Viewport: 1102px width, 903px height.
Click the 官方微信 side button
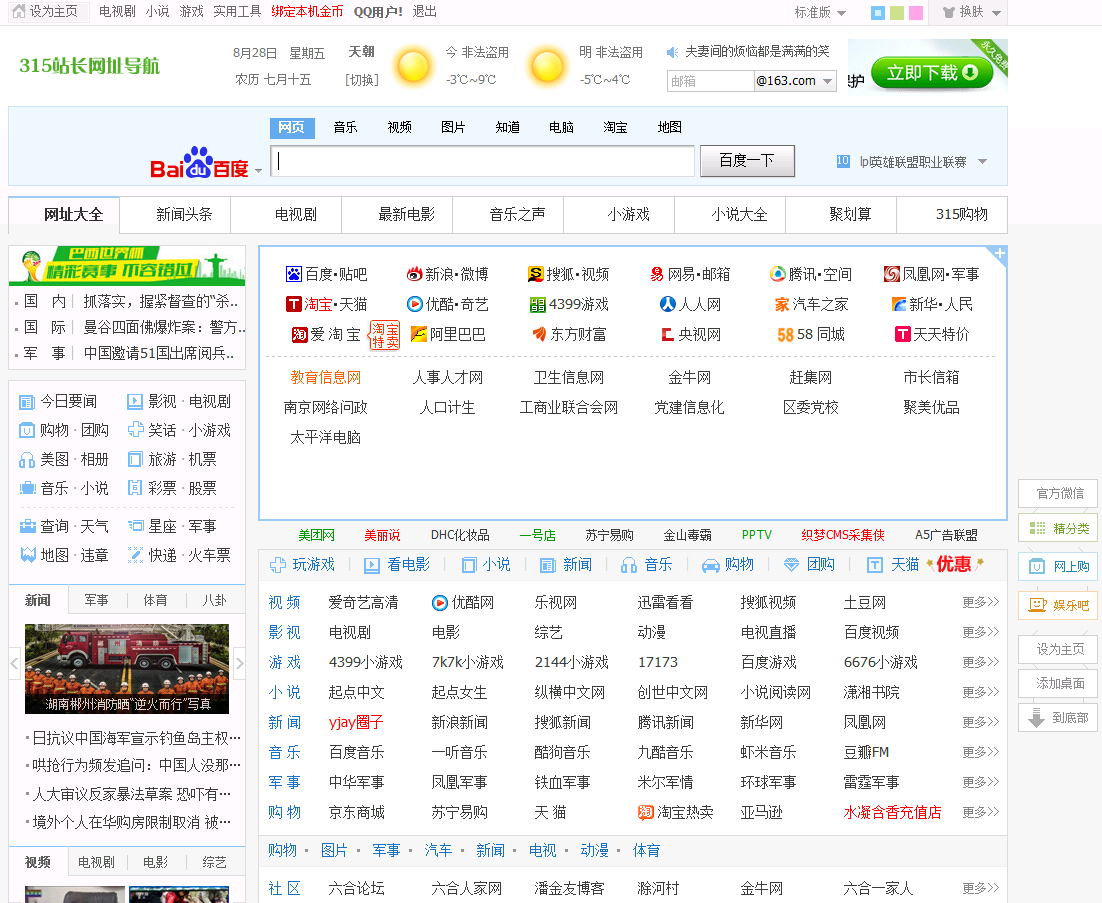(x=1060, y=493)
